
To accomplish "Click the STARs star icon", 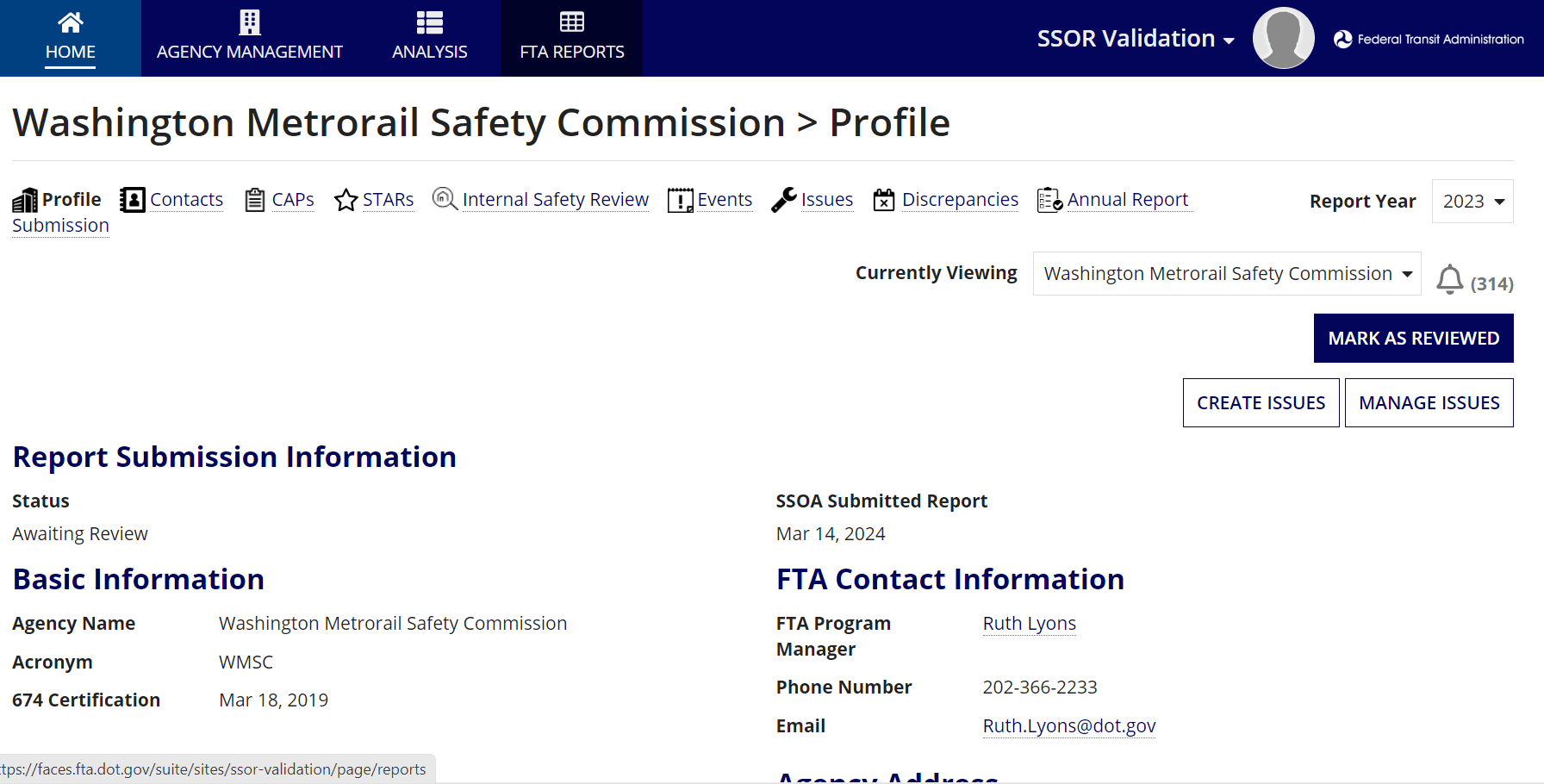I will tap(346, 200).
